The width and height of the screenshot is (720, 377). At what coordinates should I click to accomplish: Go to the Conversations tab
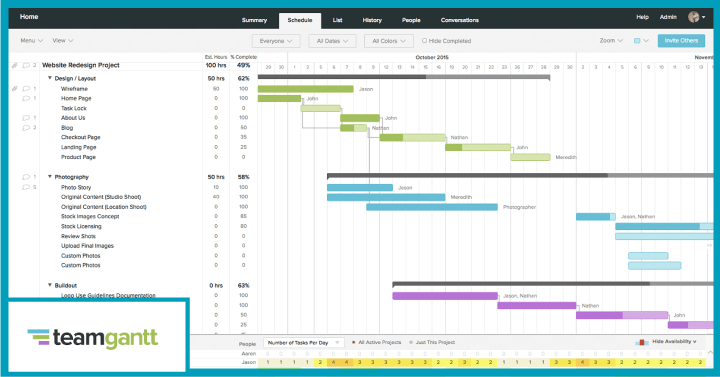coord(460,20)
